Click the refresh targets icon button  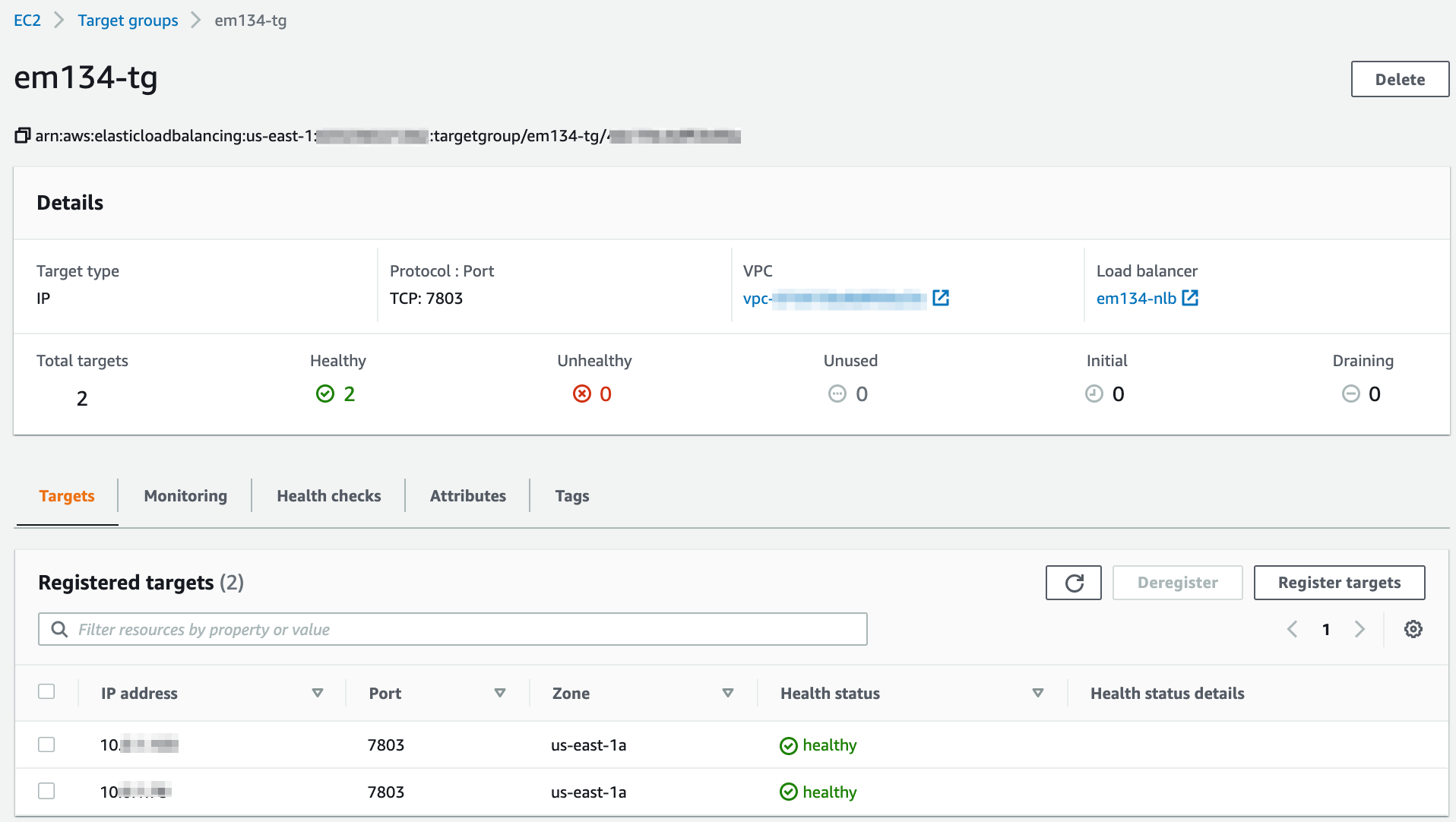[x=1074, y=583]
